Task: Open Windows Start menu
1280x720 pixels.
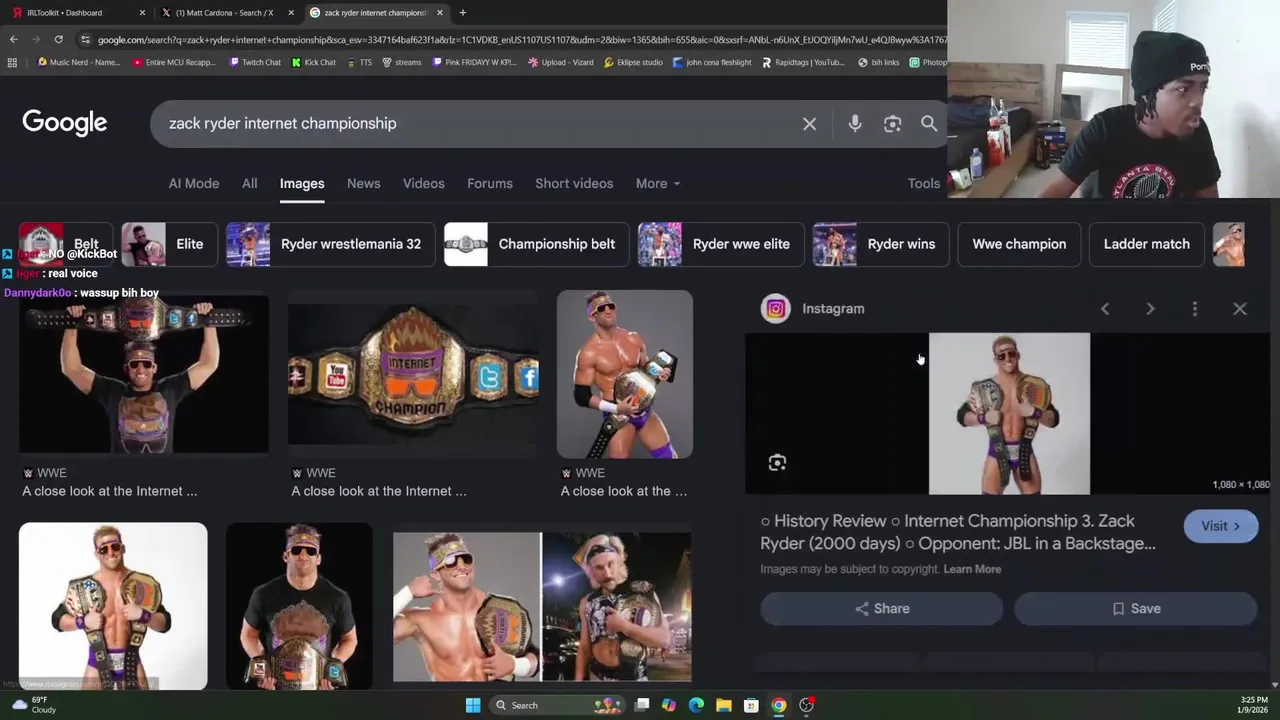Action: pos(473,705)
